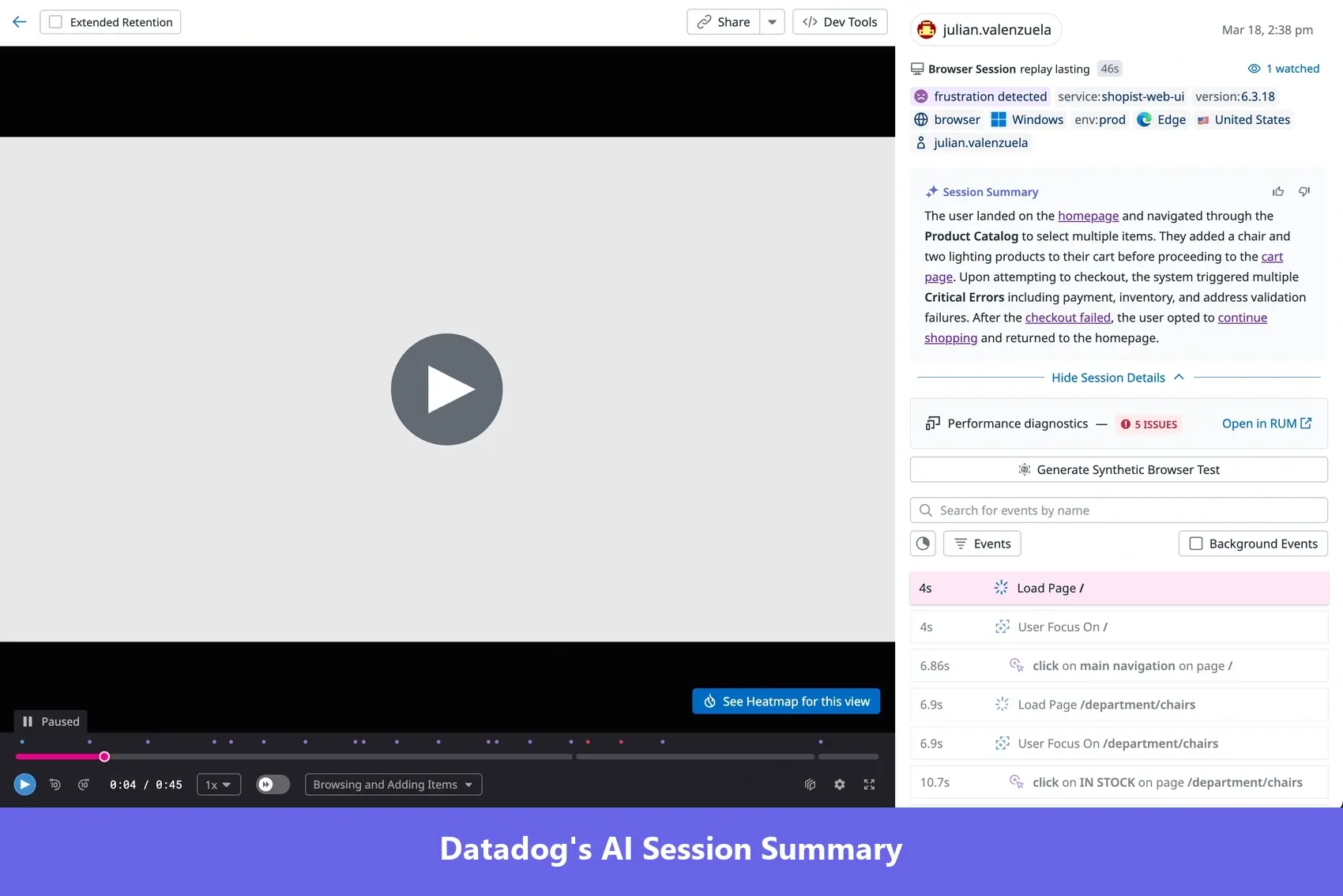Click the 46s duration badge
The width and height of the screenshot is (1343, 896).
click(x=1110, y=69)
